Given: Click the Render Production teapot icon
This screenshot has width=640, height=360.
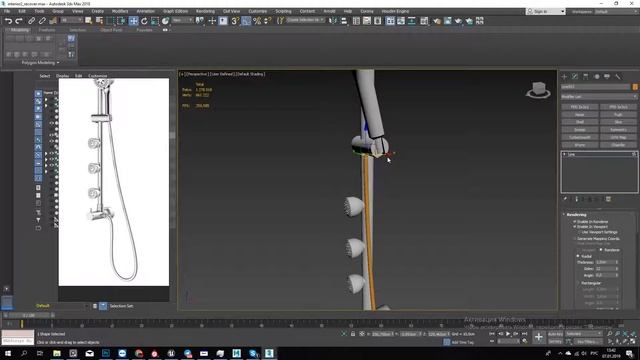Looking at the screenshot, I should pos(458,21).
